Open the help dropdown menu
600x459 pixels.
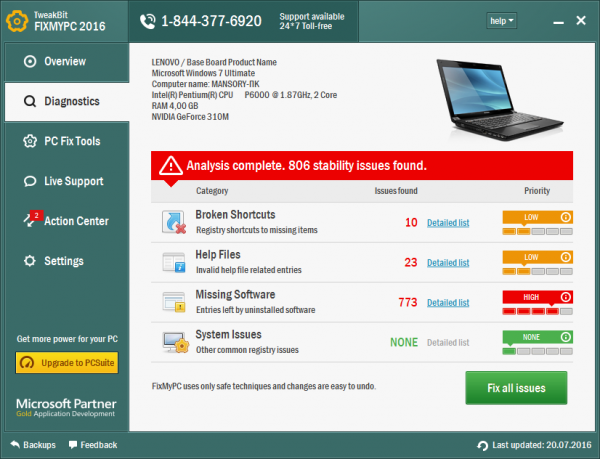coord(501,21)
